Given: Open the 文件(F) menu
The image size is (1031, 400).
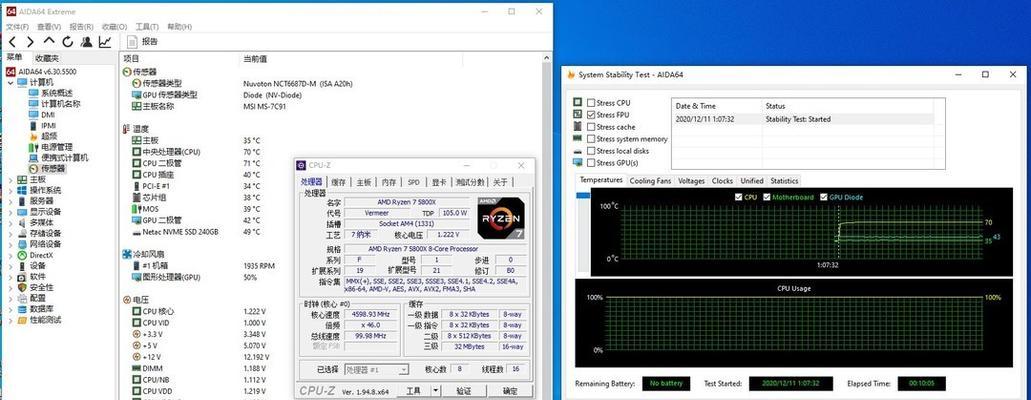Looking at the screenshot, I should [x=17, y=27].
